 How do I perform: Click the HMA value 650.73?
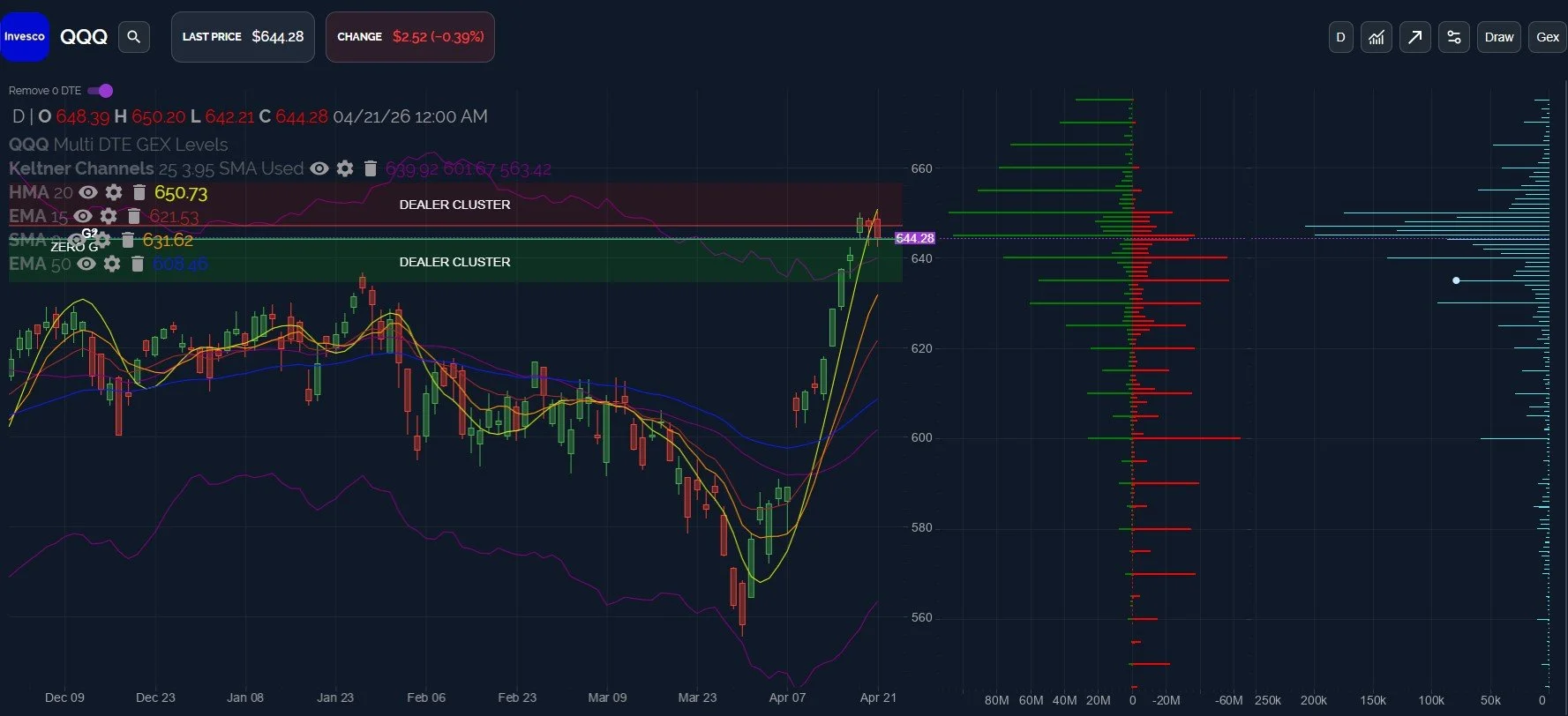coord(181,192)
